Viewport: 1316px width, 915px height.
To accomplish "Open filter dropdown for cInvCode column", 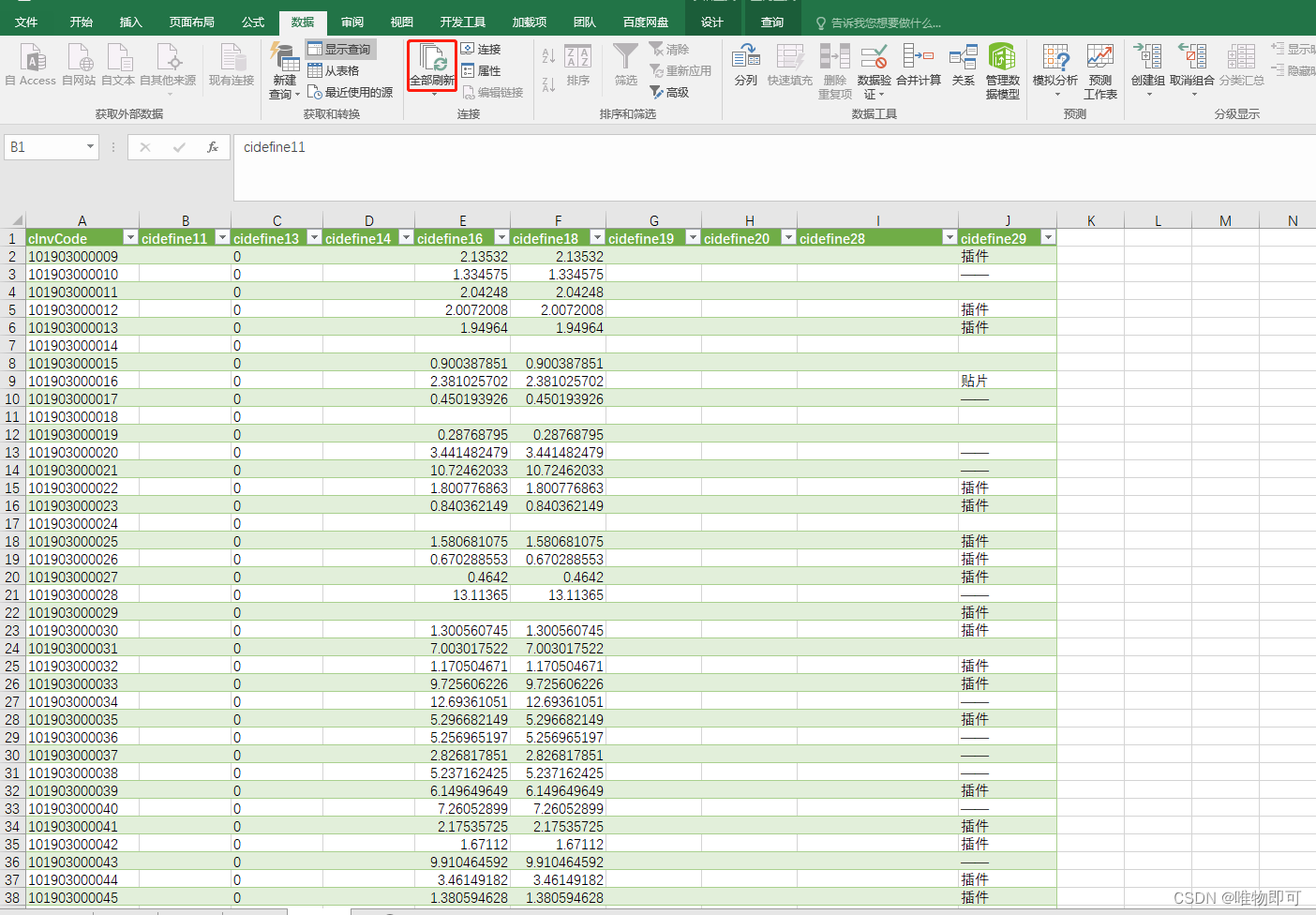I will pos(130,238).
